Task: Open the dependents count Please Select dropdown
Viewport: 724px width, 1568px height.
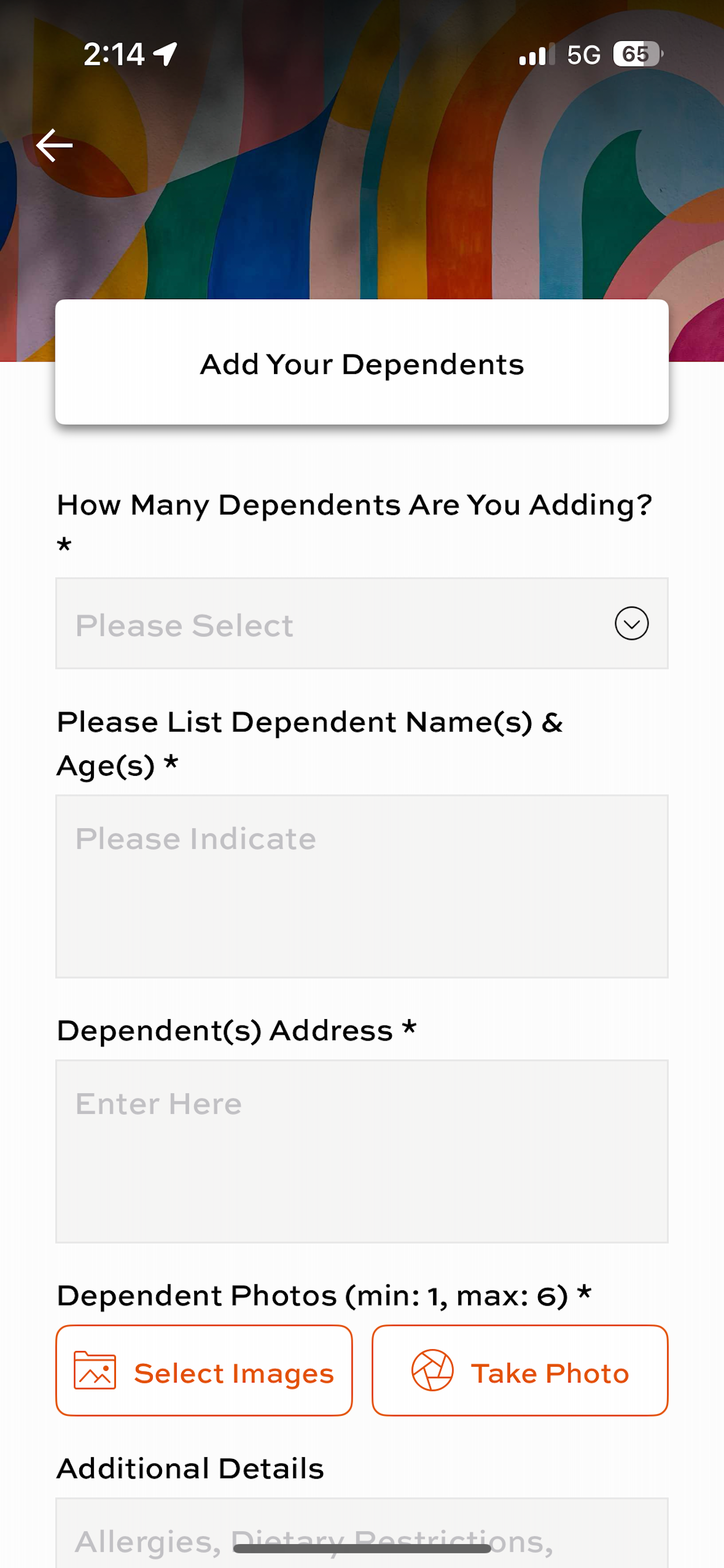Action: 362,624
